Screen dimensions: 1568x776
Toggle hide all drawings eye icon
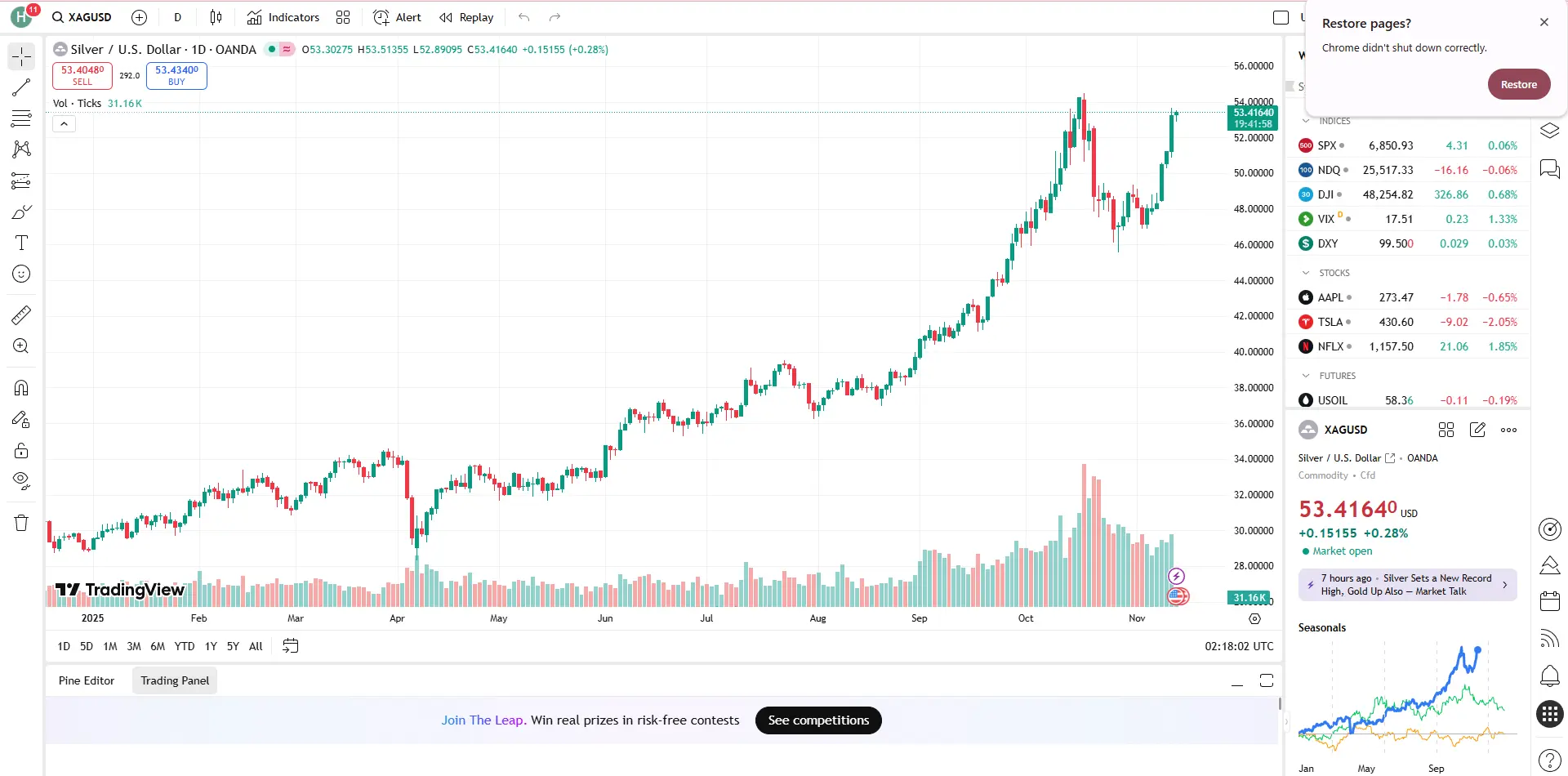21,479
